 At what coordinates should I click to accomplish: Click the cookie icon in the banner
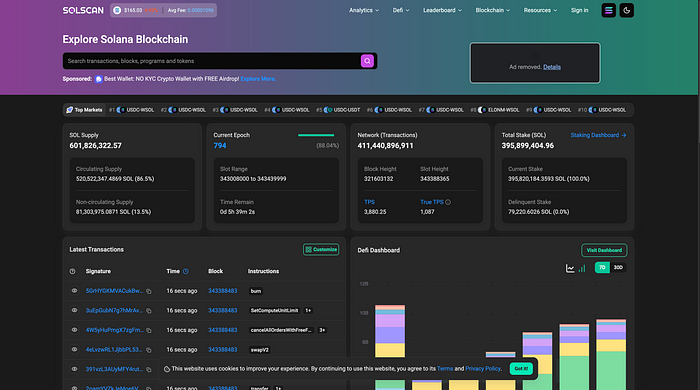point(167,369)
